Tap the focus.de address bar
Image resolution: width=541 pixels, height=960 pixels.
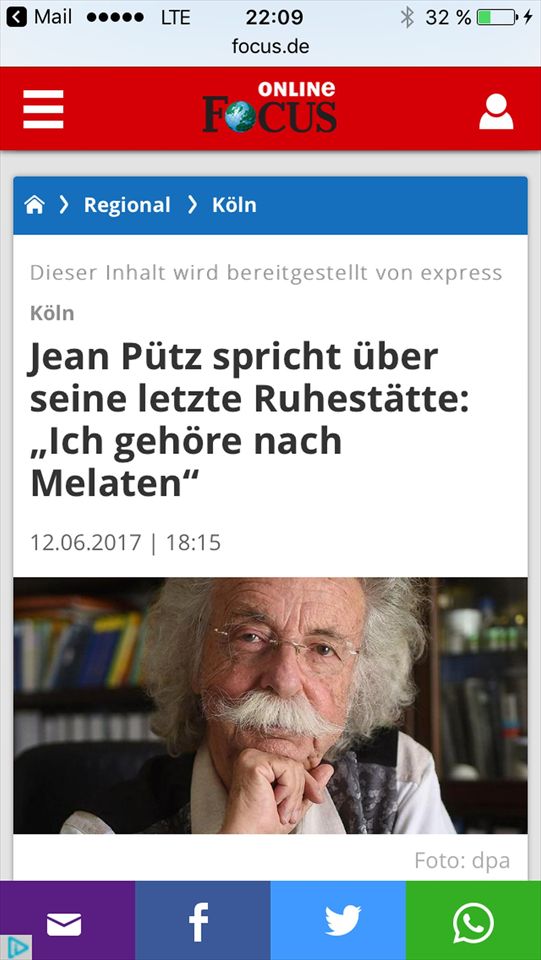pos(270,46)
